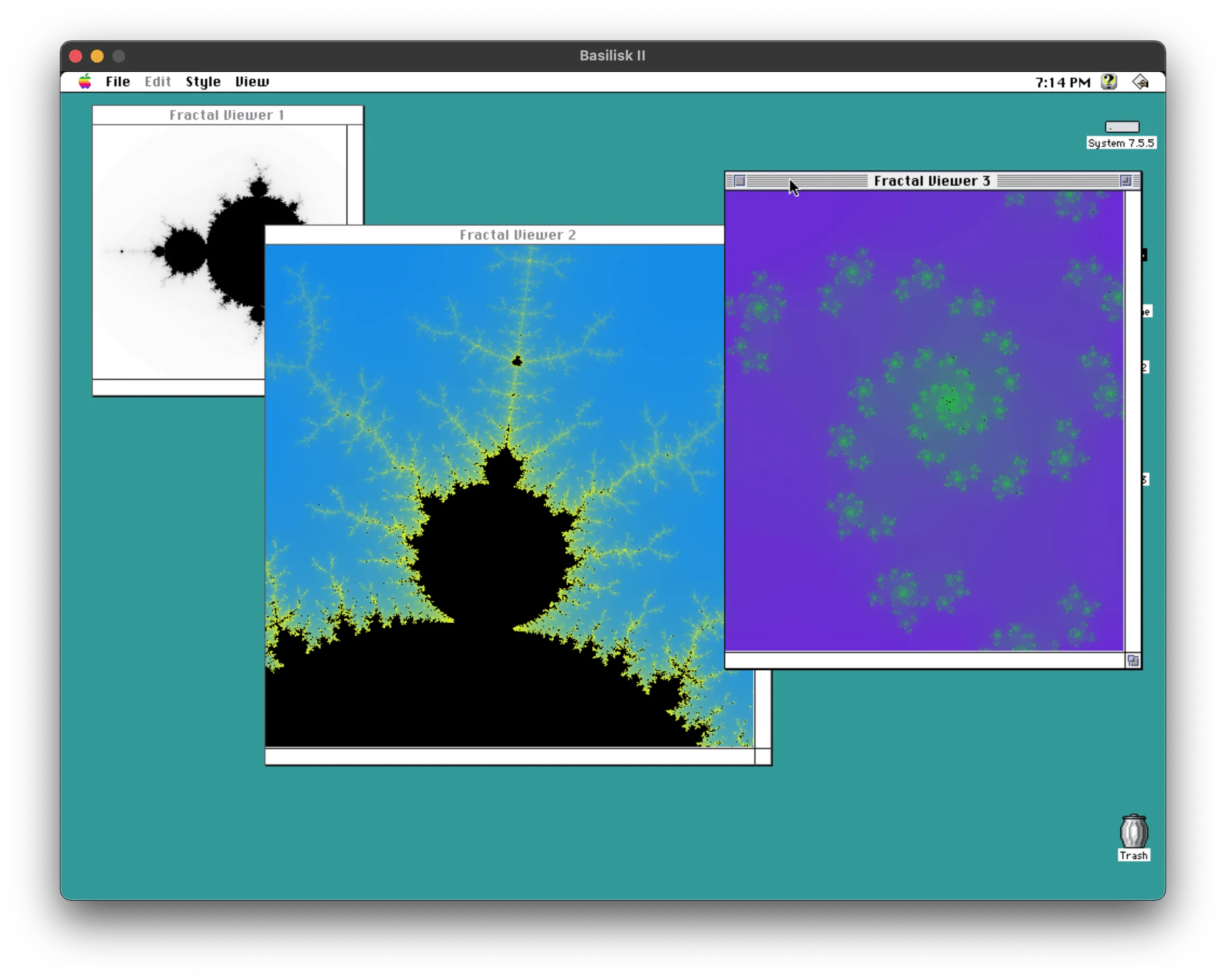Open the Application menu icon at far right
Viewport: 1226px width, 980px height.
point(1140,82)
